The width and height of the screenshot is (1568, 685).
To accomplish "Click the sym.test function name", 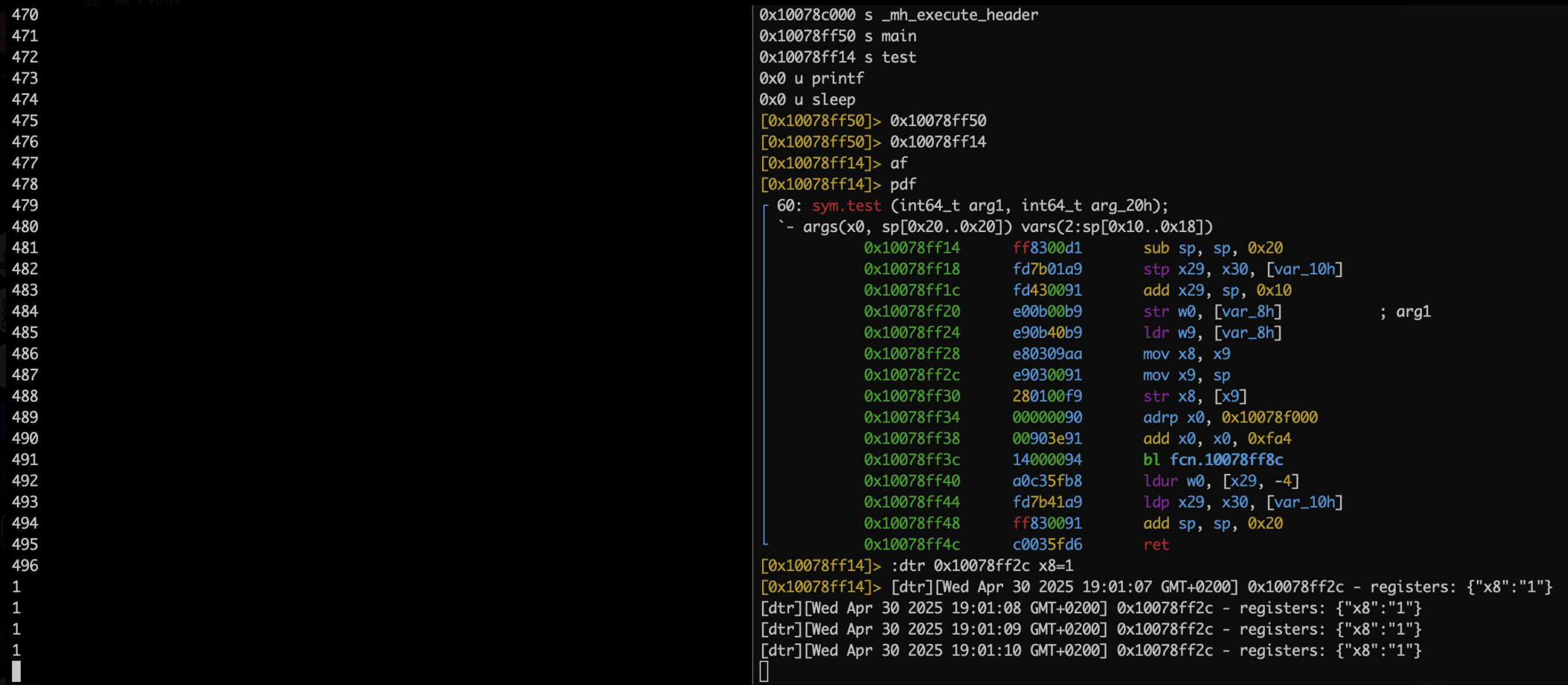I will pyautogui.click(x=846, y=206).
